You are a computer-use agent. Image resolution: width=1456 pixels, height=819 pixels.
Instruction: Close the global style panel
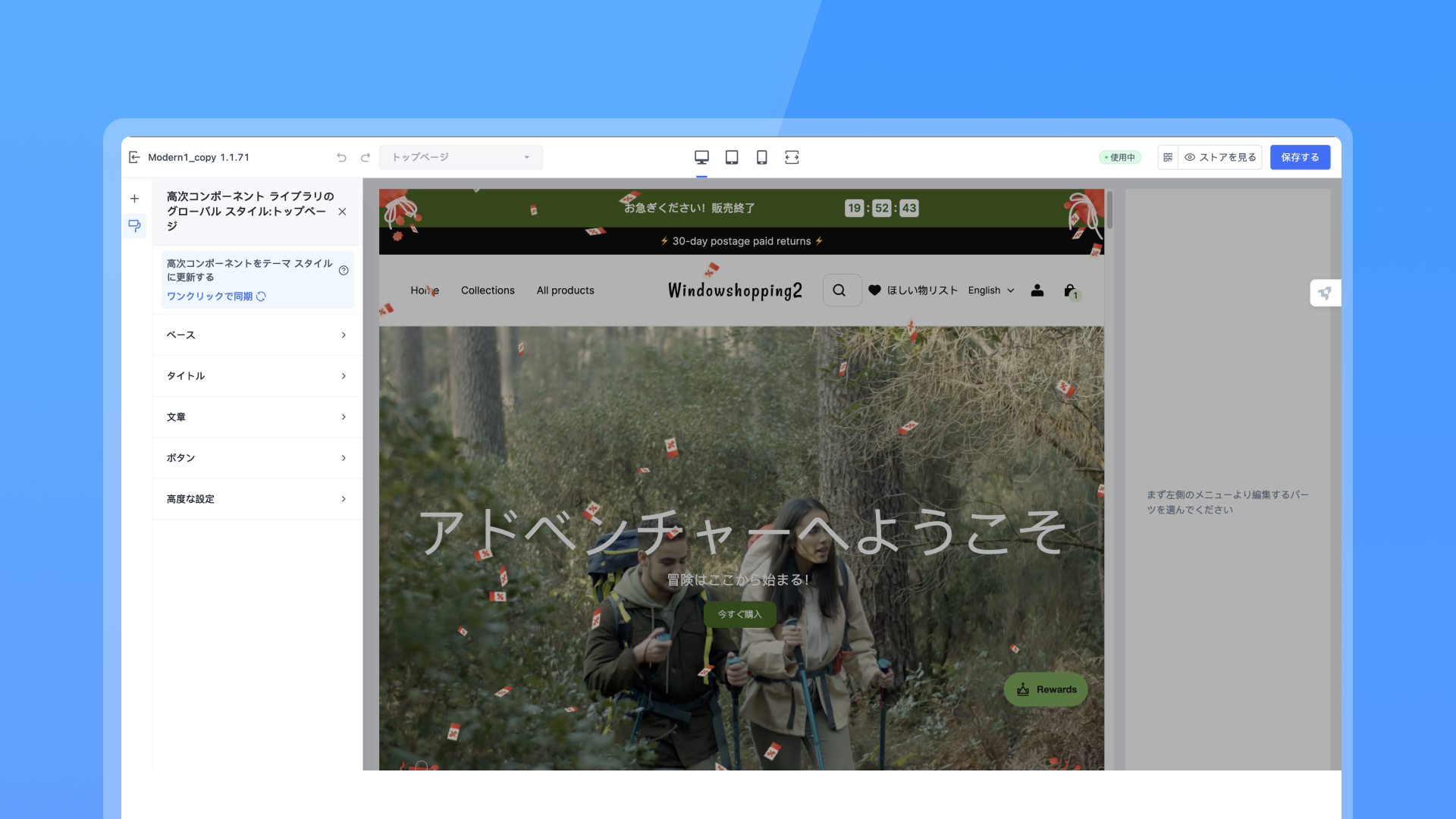[342, 212]
